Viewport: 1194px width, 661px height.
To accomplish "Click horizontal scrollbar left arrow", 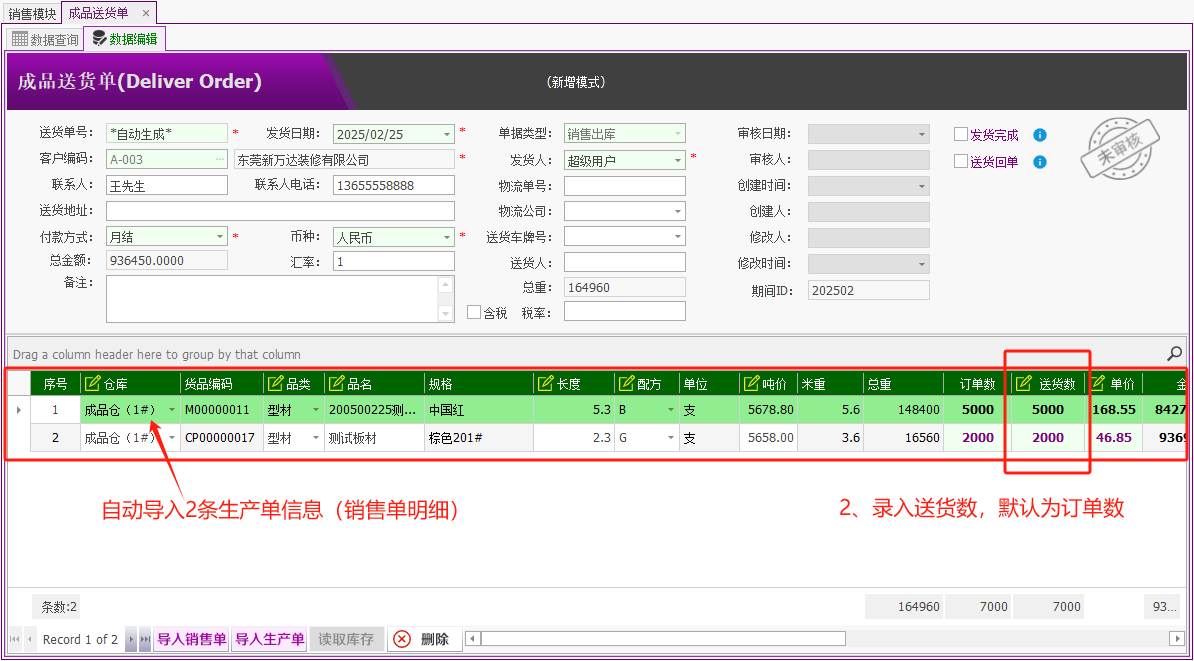I will click(x=473, y=638).
